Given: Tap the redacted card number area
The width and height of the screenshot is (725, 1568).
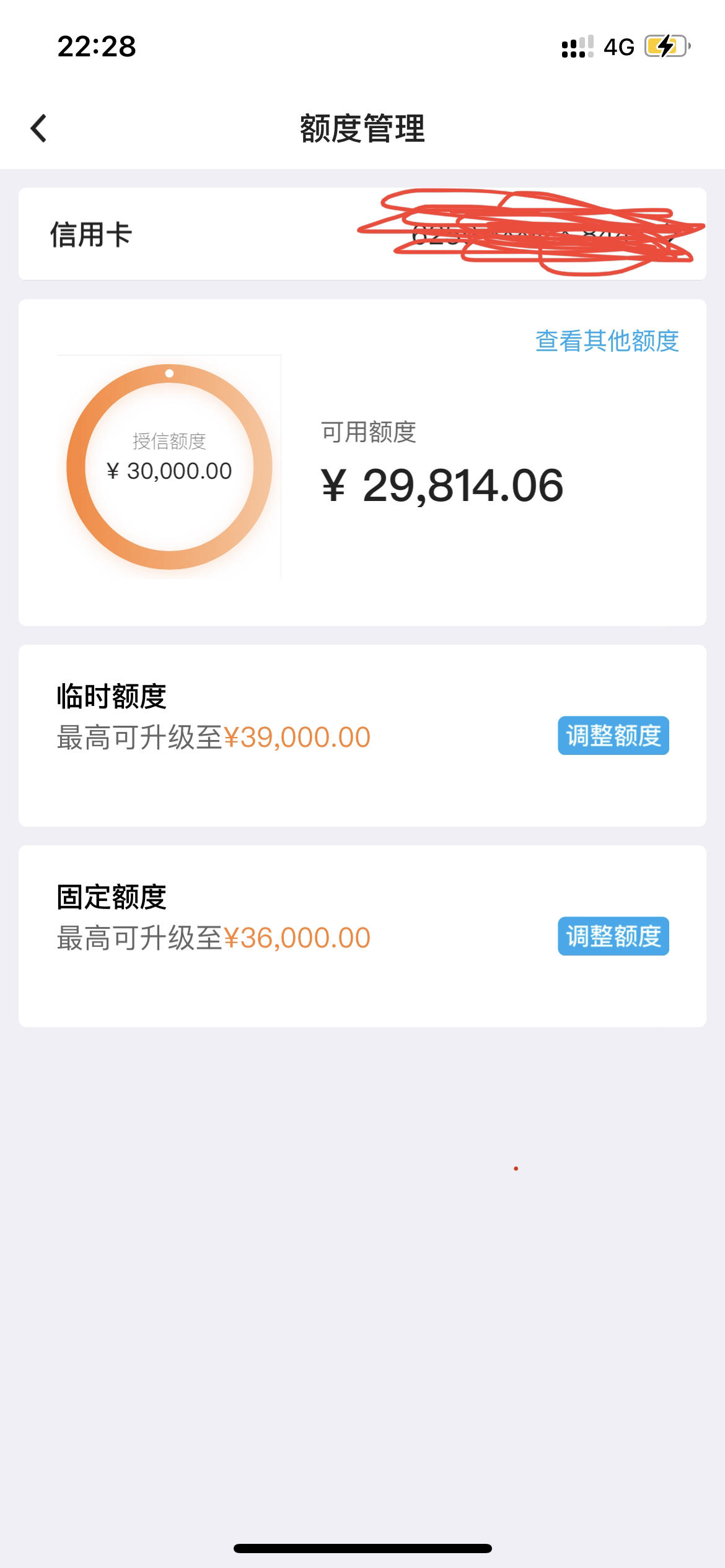Looking at the screenshot, I should coord(532,232).
